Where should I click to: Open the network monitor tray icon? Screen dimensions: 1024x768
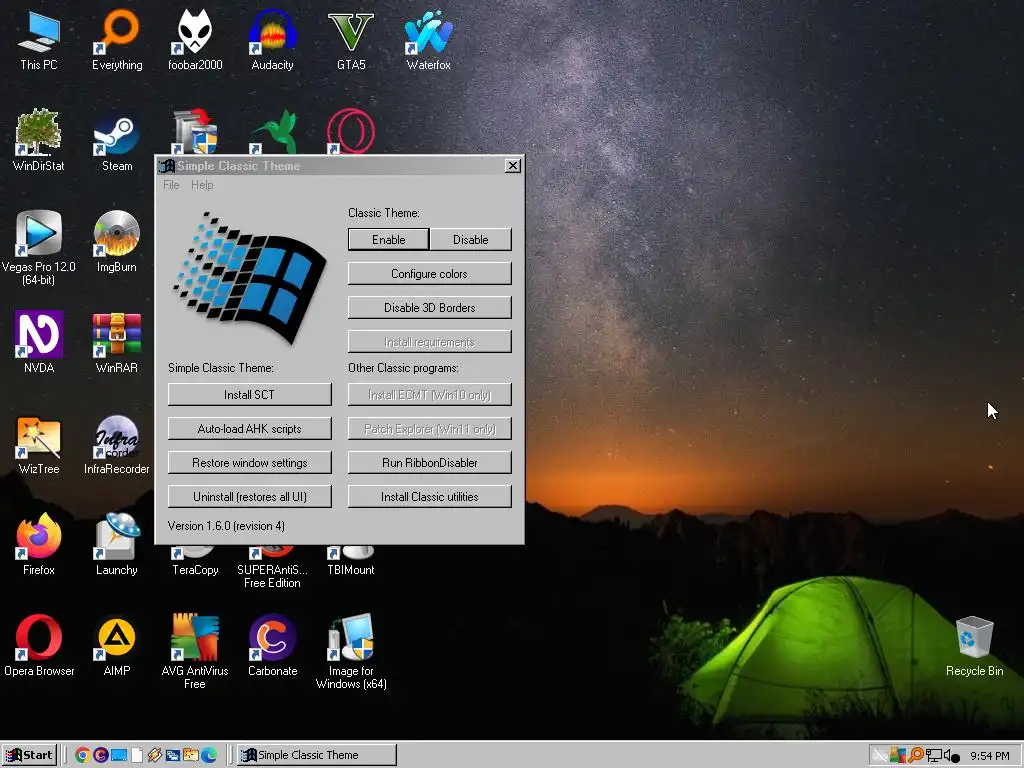[934, 756]
